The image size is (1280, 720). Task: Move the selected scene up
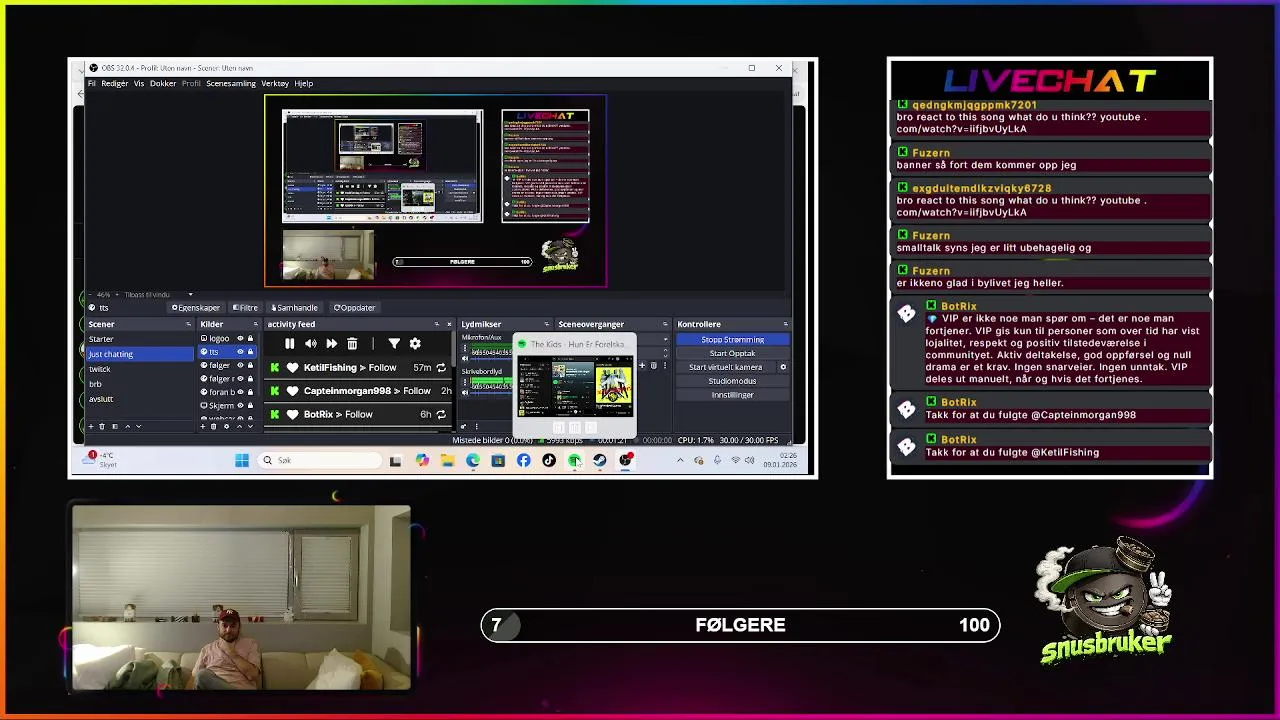coord(127,426)
